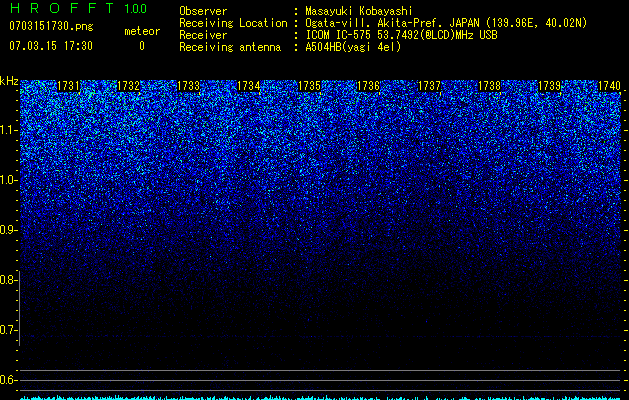Select the Ogata-vill. Akita-Pref. JAPAN location text
This screenshot has height=400, width=629.
[x=446, y=23]
